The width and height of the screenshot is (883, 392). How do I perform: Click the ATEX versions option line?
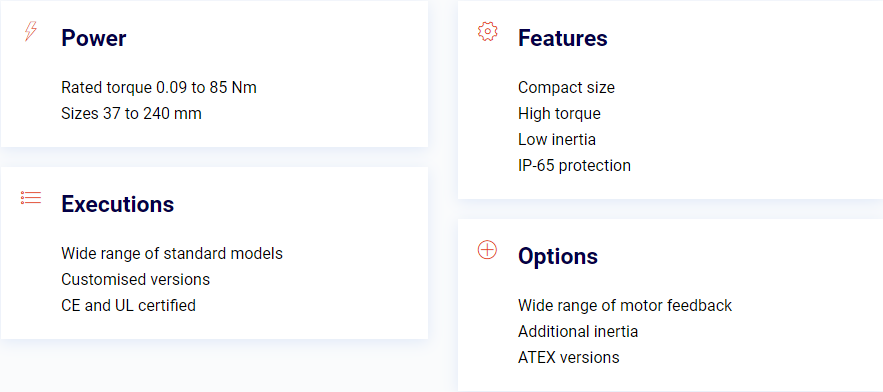click(569, 357)
